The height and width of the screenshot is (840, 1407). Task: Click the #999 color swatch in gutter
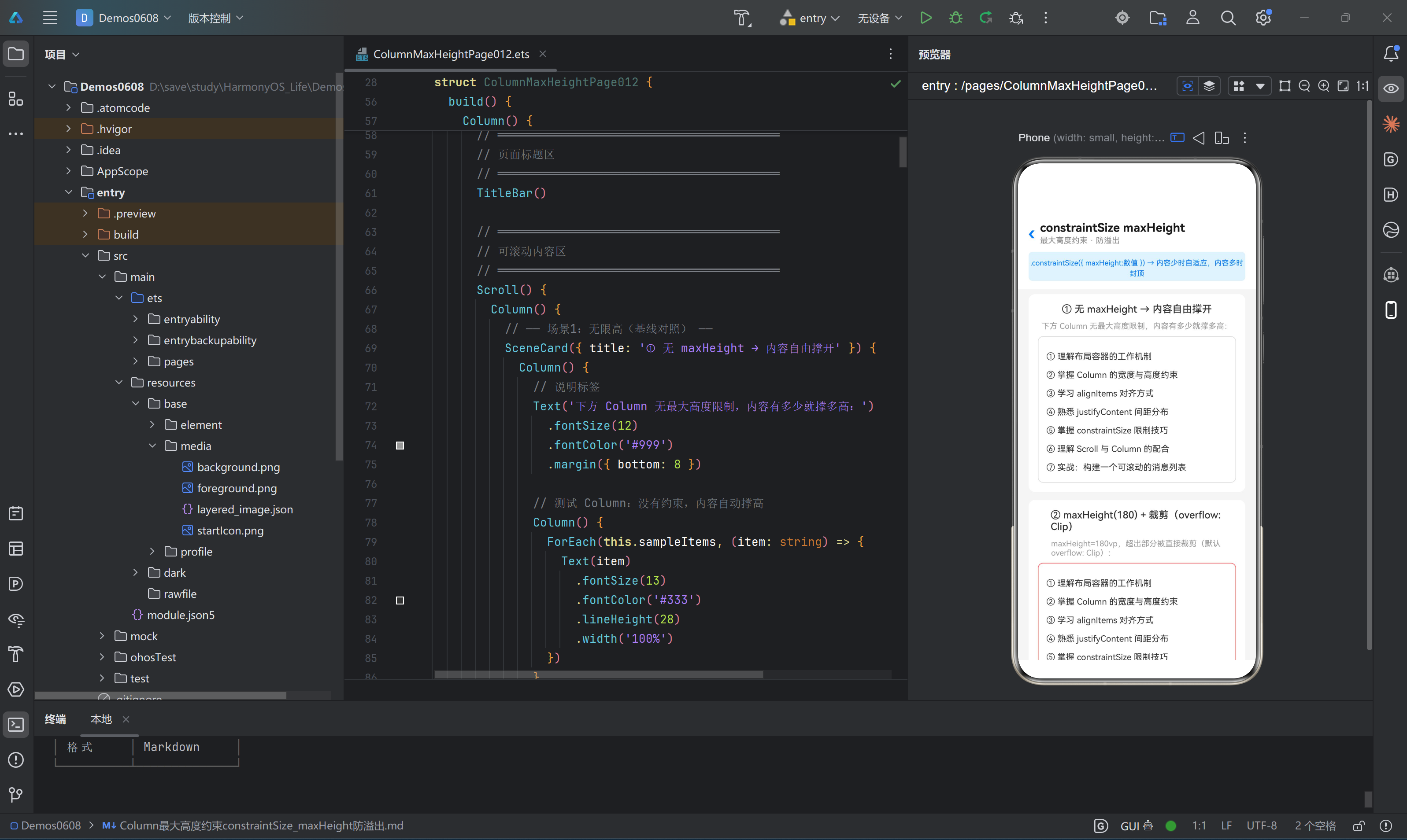click(x=400, y=446)
